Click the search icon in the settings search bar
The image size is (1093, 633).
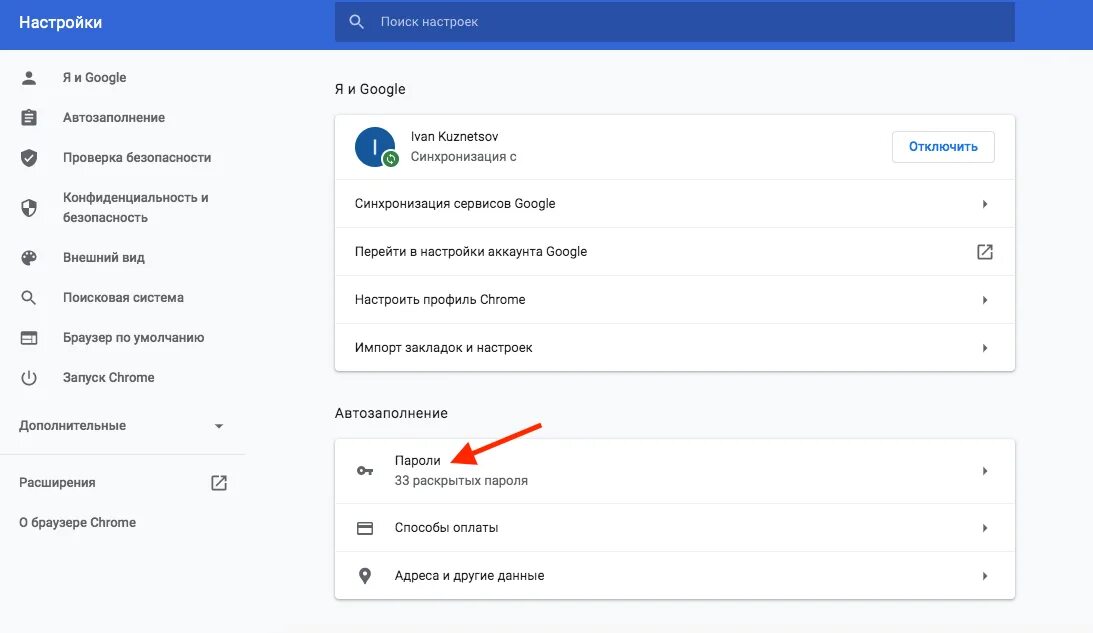356,22
